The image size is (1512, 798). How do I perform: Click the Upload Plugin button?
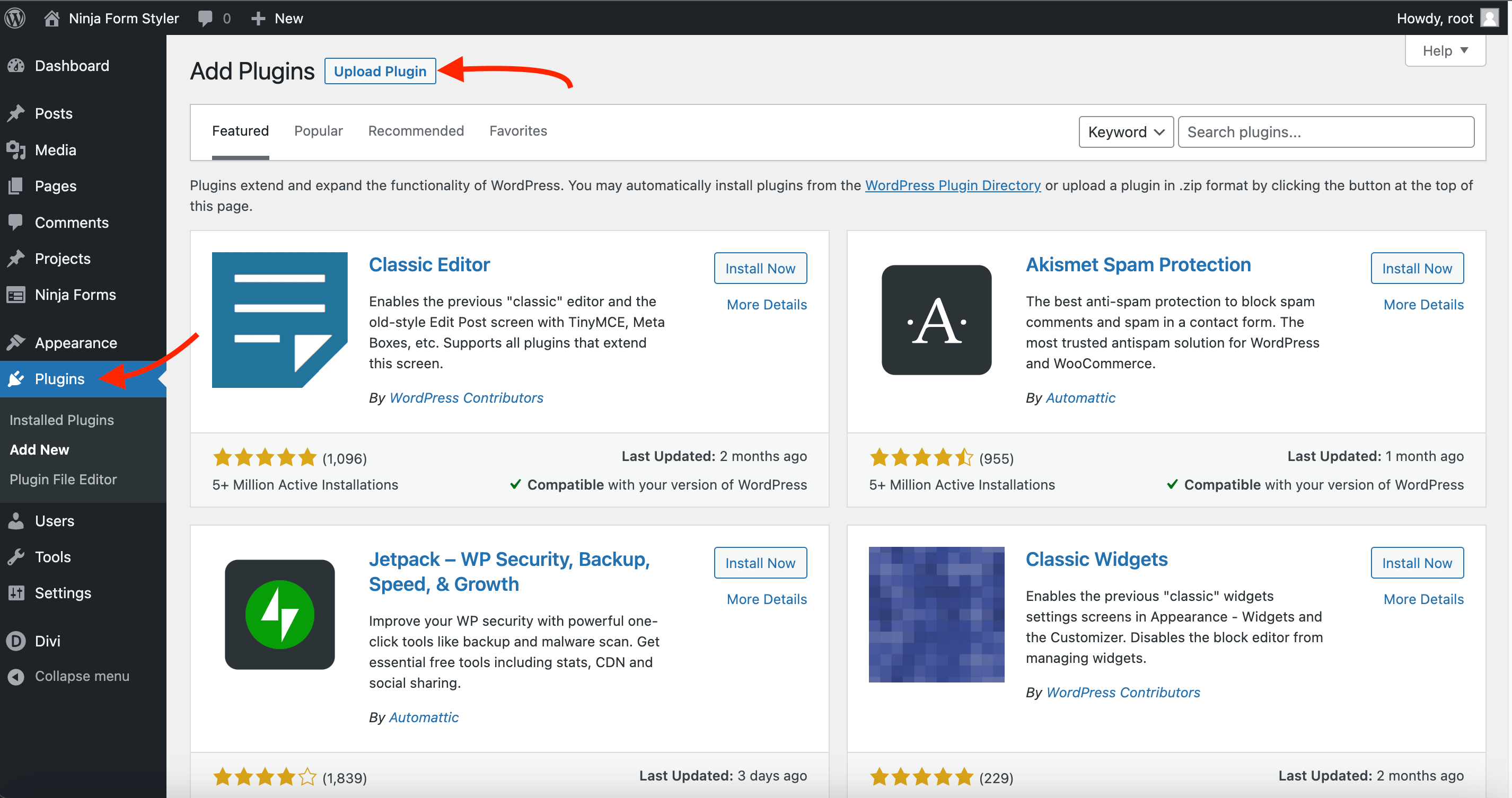pyautogui.click(x=380, y=71)
